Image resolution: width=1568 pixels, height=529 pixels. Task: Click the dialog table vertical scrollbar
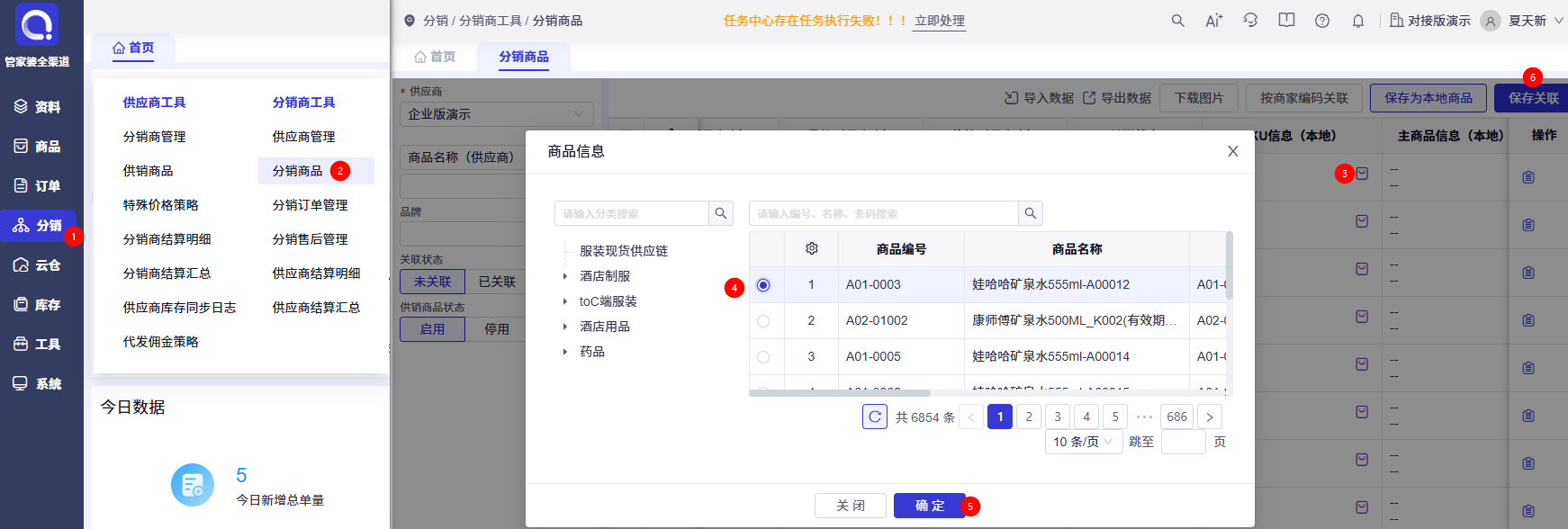tap(1230, 265)
